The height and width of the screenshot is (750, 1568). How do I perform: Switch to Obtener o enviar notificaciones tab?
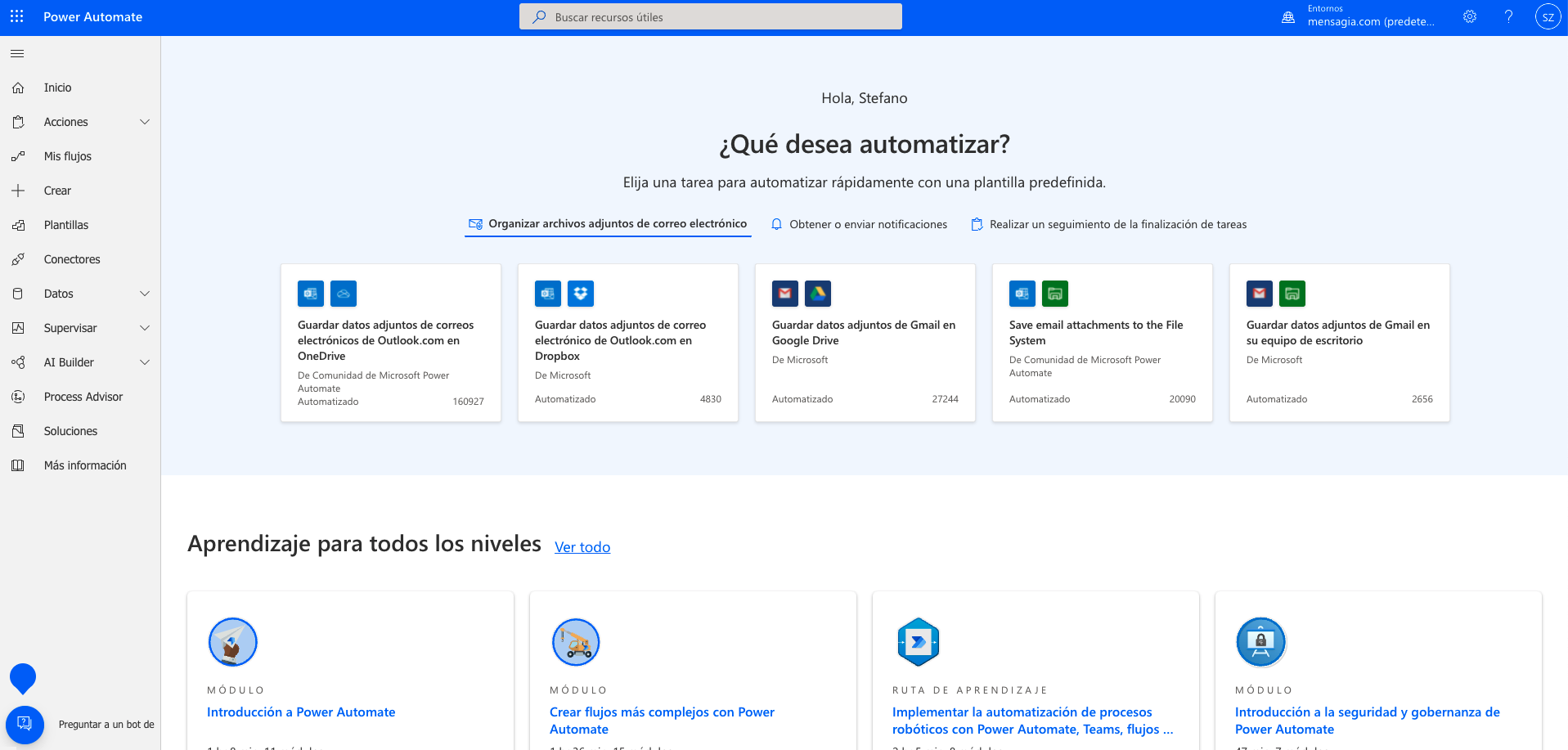click(x=859, y=224)
